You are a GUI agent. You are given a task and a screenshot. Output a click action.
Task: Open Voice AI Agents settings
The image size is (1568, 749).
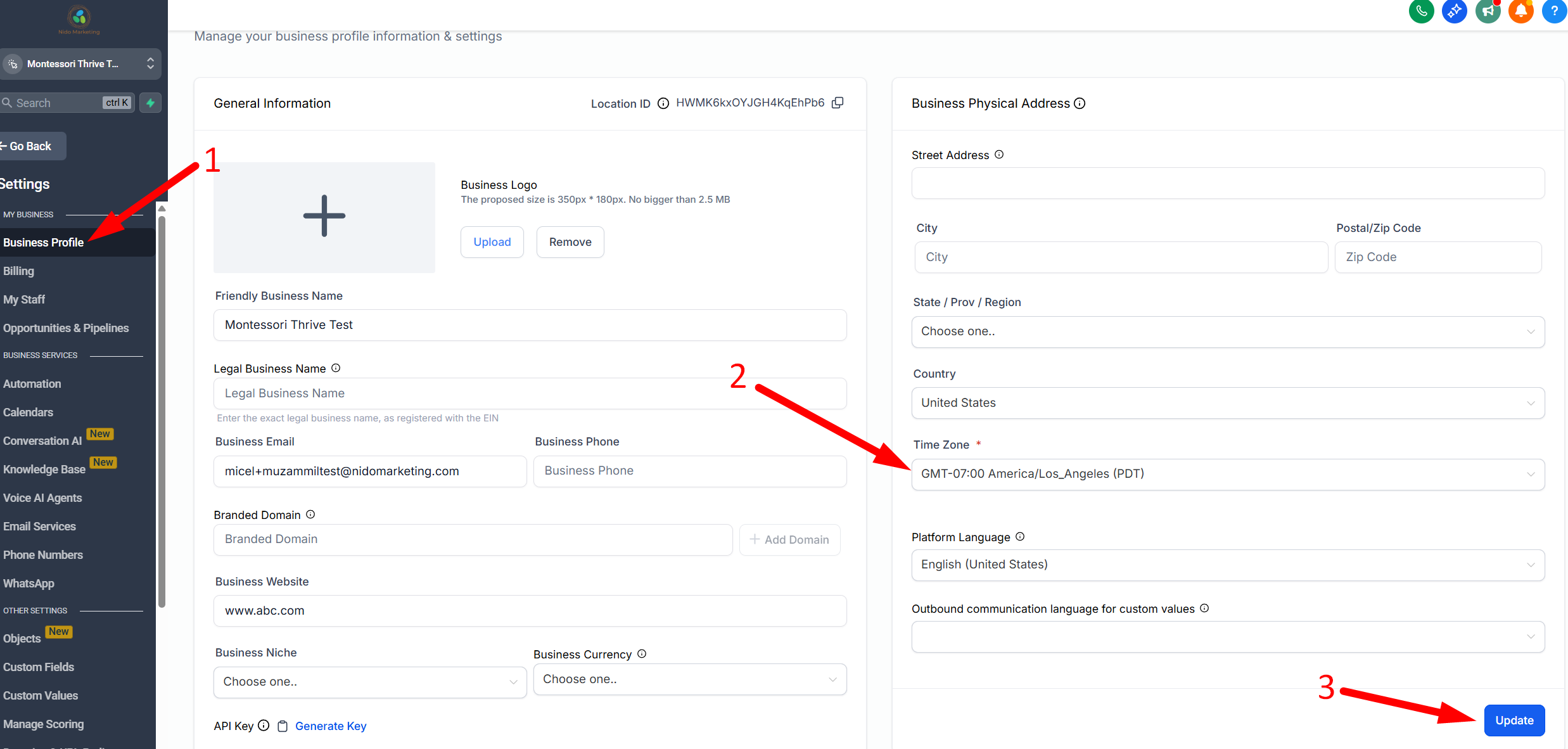[42, 497]
